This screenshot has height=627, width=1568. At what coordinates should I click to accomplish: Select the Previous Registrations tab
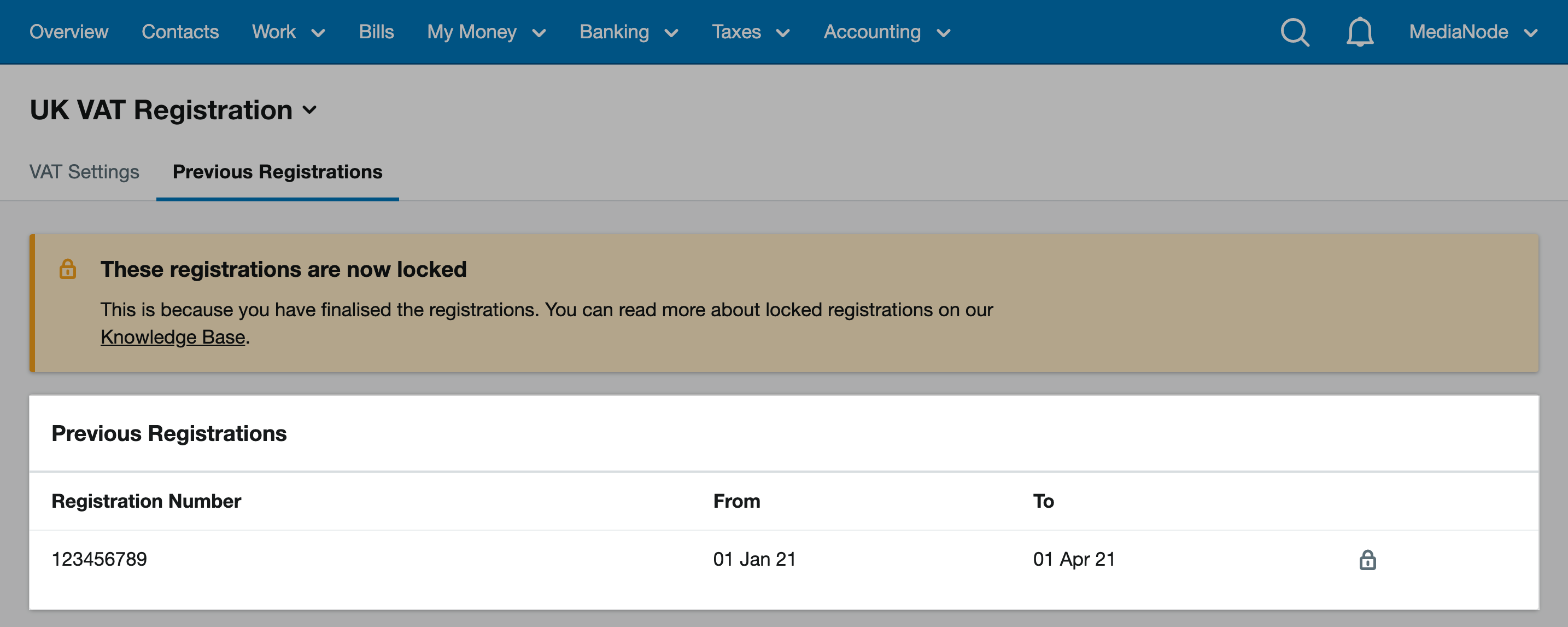tap(278, 172)
